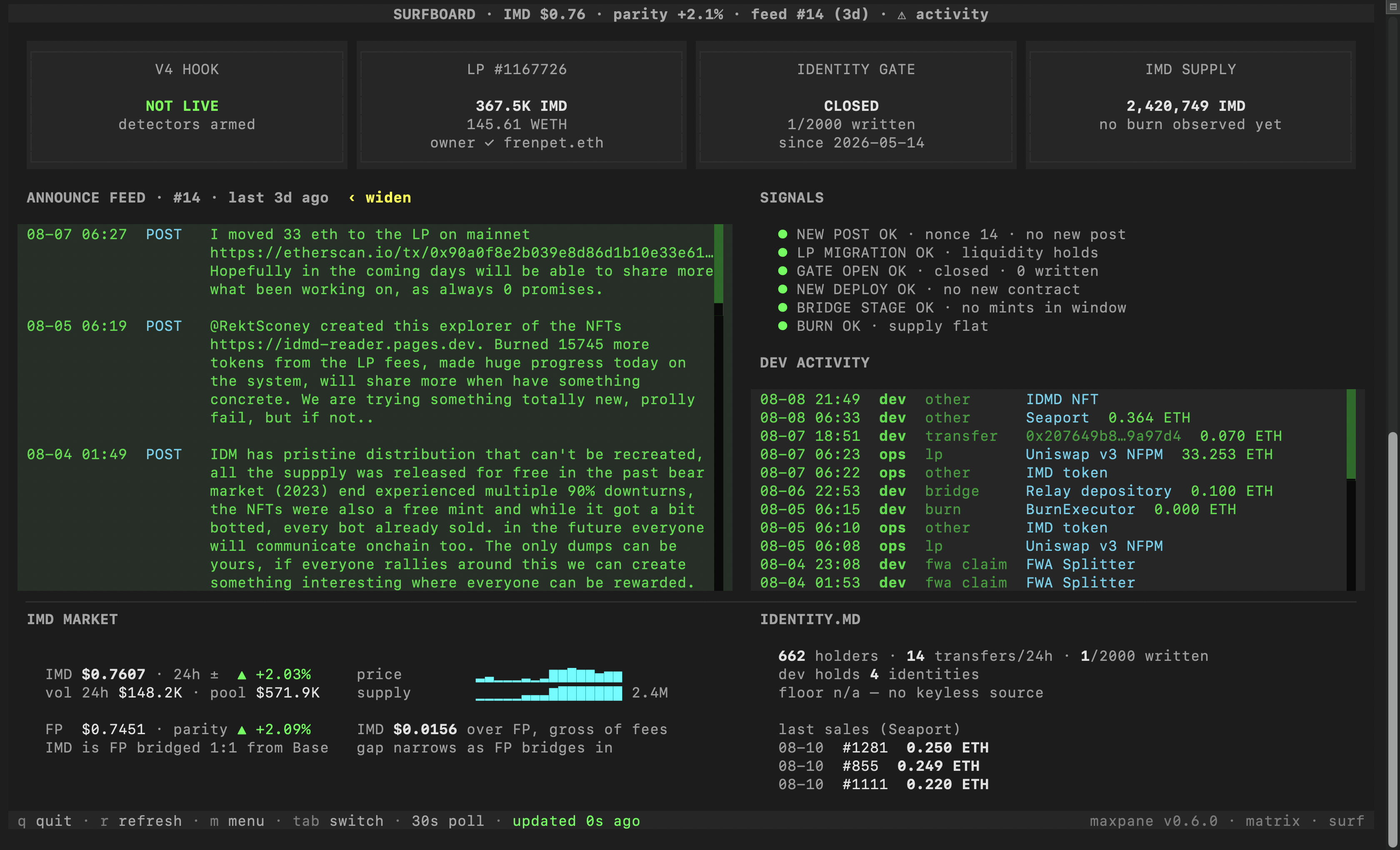Click the activity warning triangle icon in header
Screen dimensions: 1400x850
click(902, 15)
